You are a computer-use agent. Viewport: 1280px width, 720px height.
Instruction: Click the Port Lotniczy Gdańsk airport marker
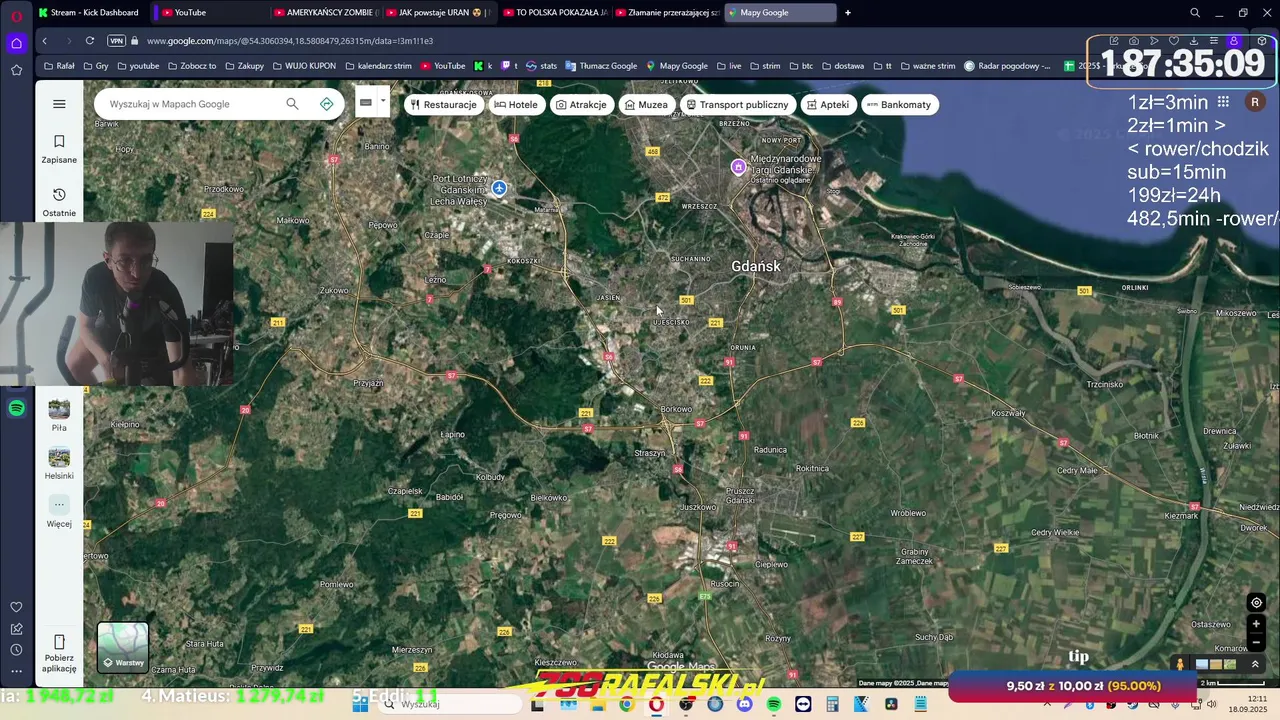coord(499,188)
